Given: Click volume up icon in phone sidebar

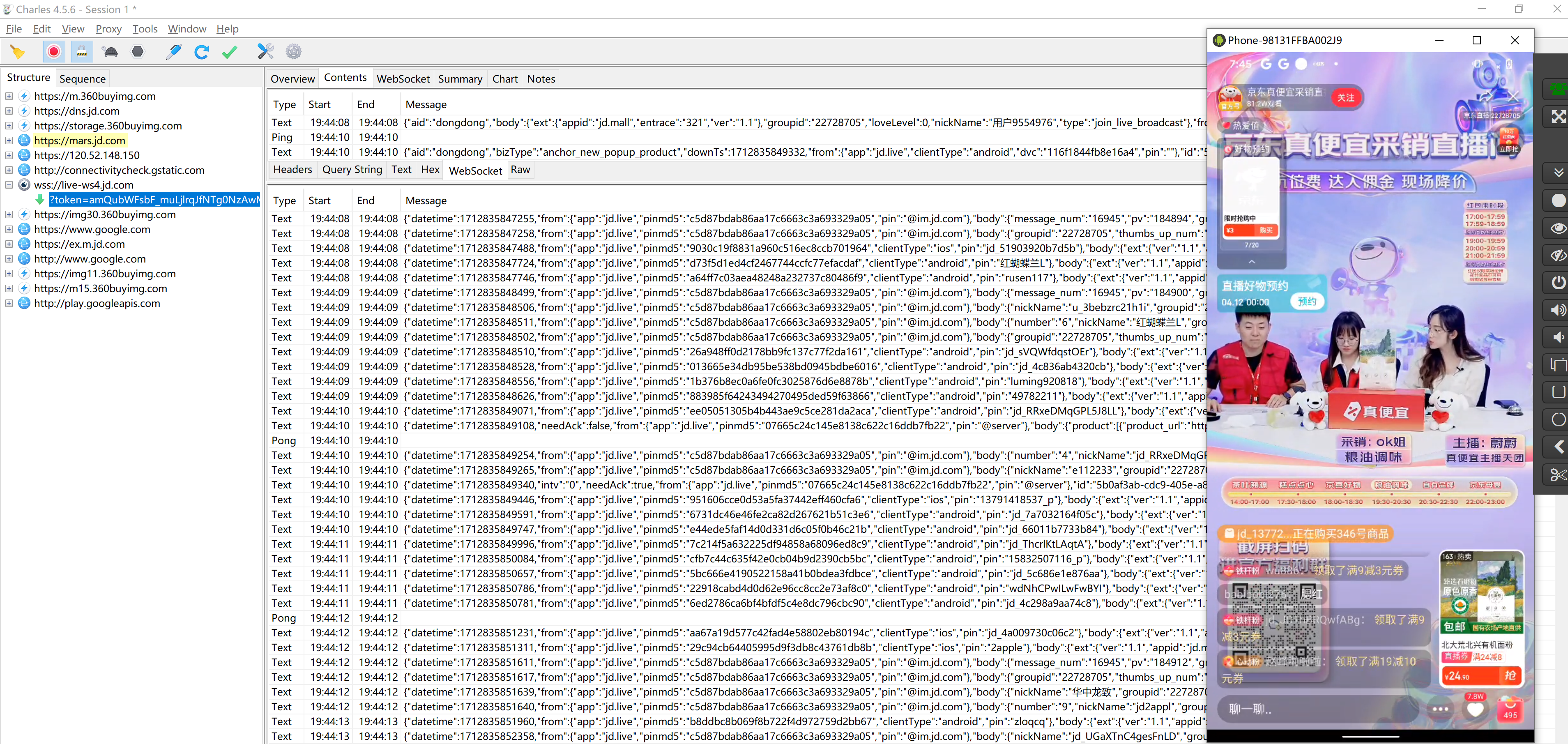Looking at the screenshot, I should pos(1558,311).
